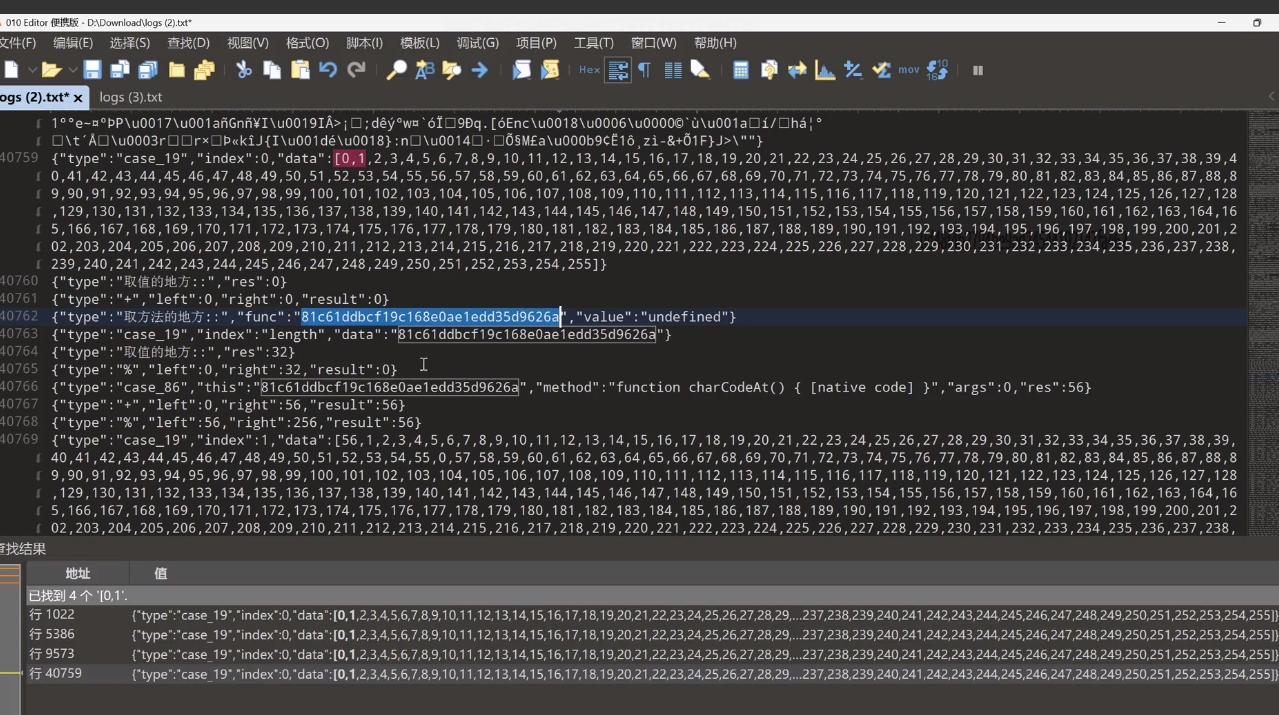Click the pause icon in toolbar
1279x715 pixels.
(978, 70)
